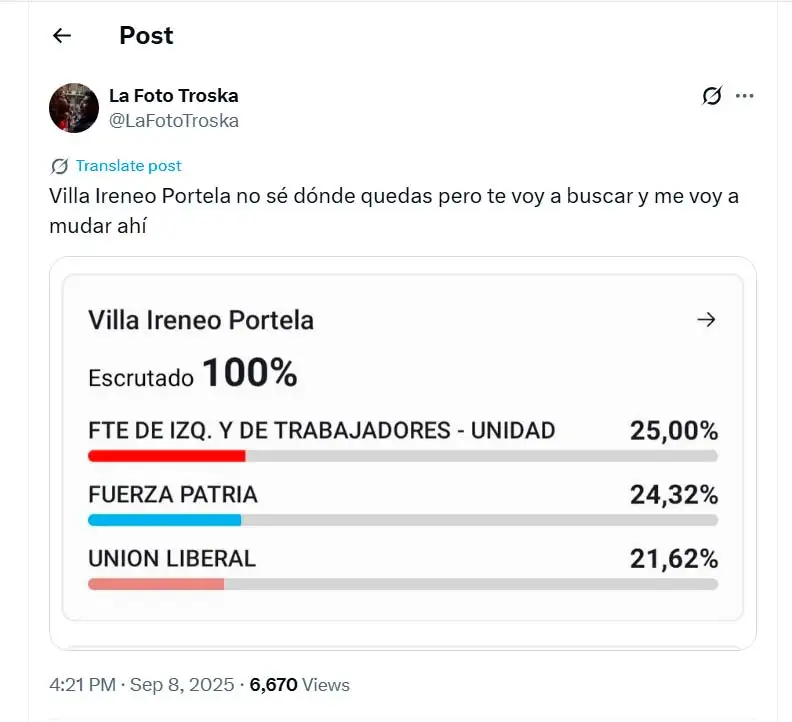This screenshot has width=792, height=722.
Task: Open the three-dots more options menu
Action: click(744, 96)
